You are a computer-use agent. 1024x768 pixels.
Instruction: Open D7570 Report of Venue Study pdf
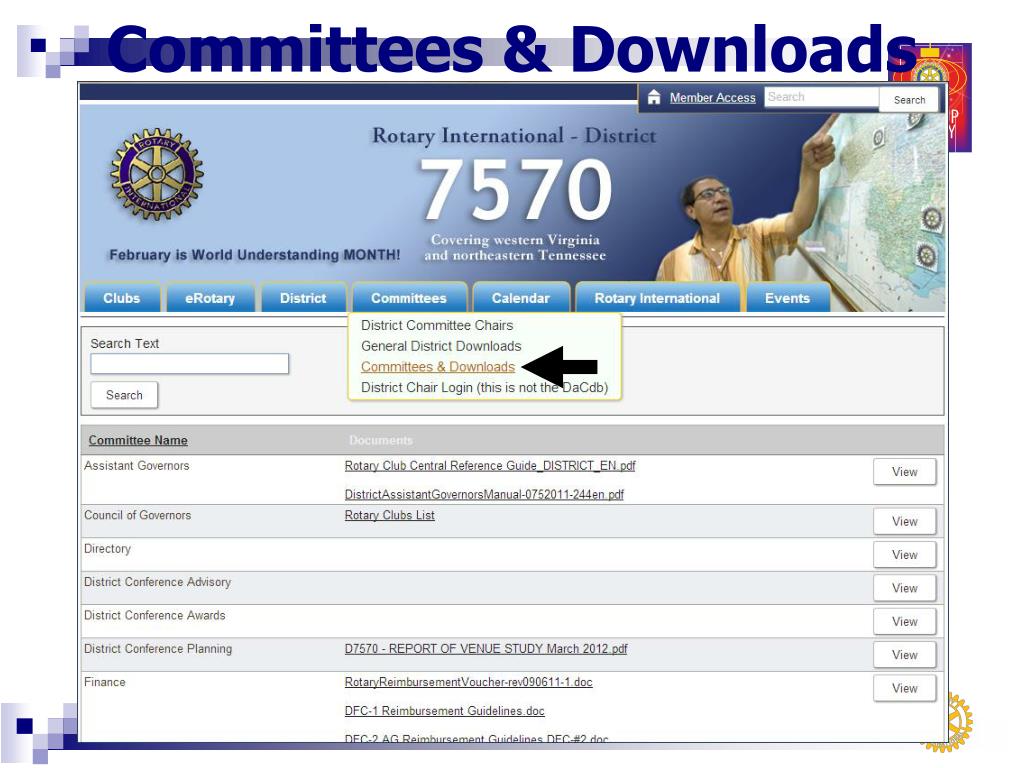pos(486,648)
